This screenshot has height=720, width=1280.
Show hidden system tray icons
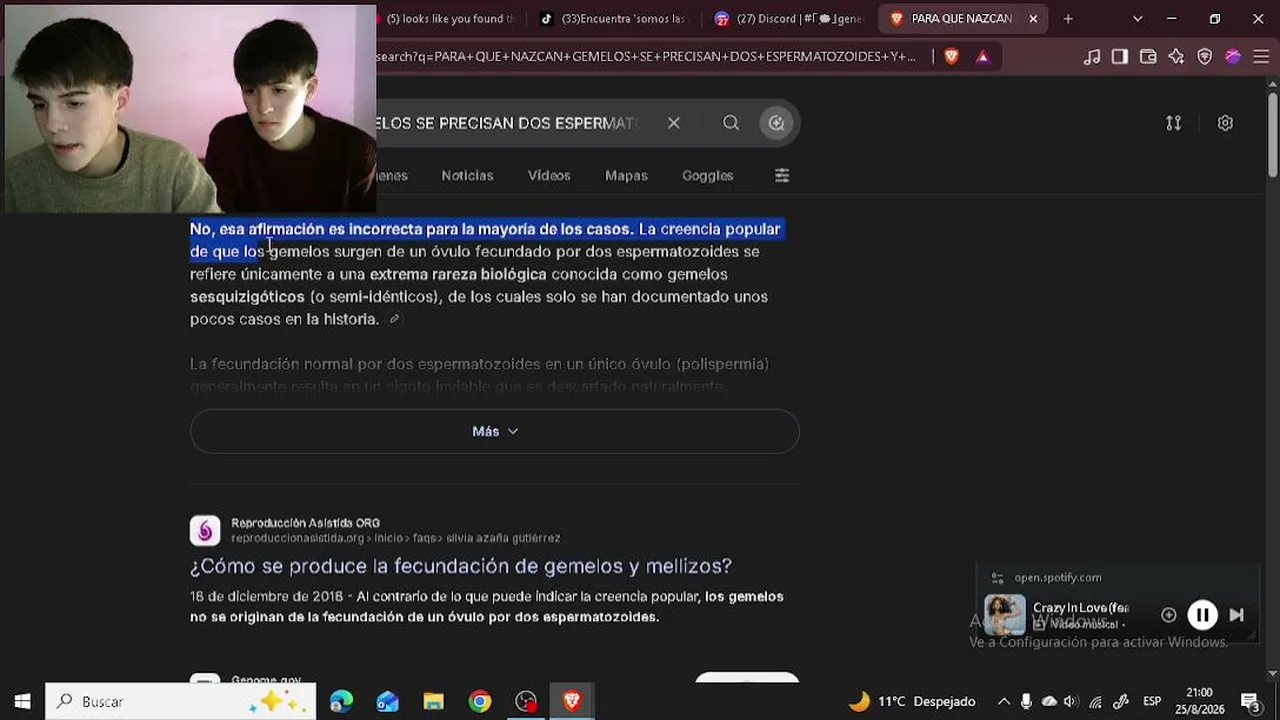[1004, 702]
